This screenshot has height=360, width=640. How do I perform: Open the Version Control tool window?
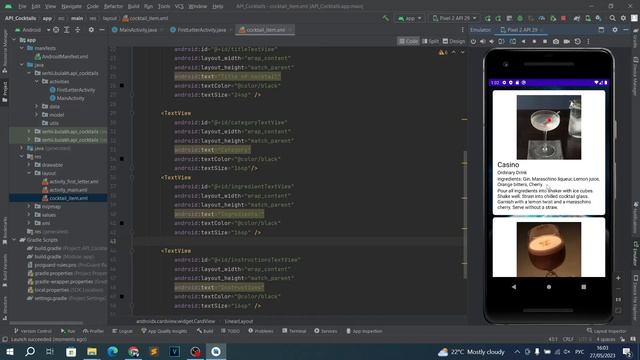tap(33, 331)
